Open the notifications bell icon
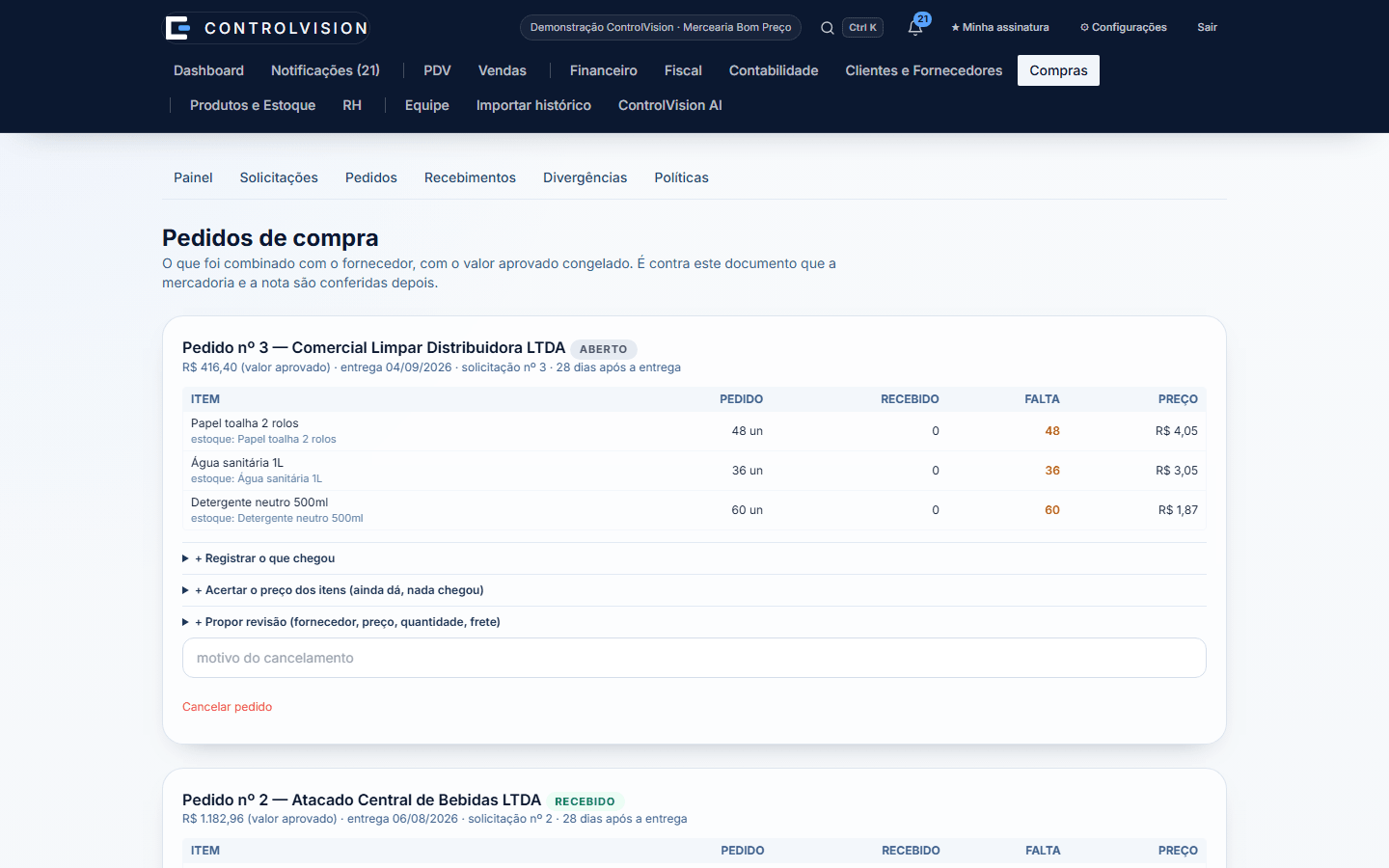This screenshot has height=868, width=1389. pos(915,27)
